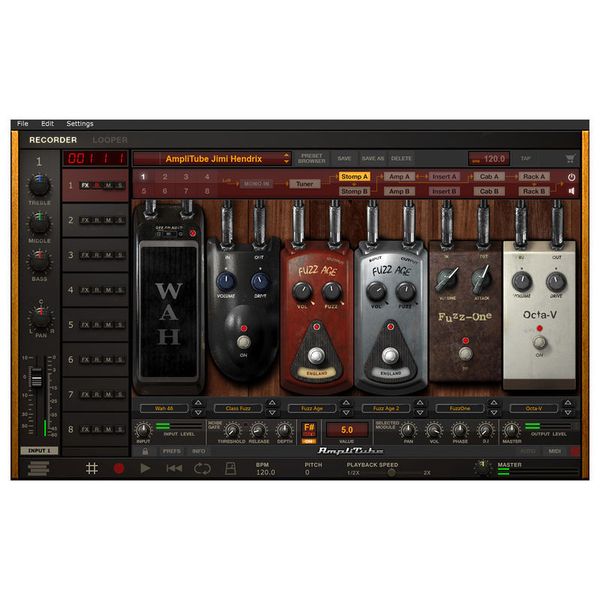This screenshot has height=600, width=600.
Task: Rewind to the start
Action: pos(174,468)
